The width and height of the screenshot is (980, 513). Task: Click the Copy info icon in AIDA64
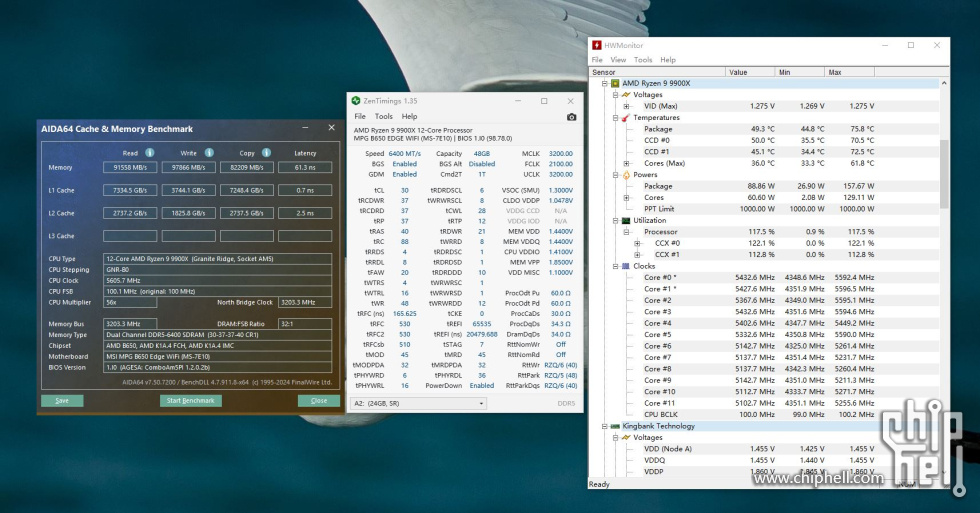point(266,152)
